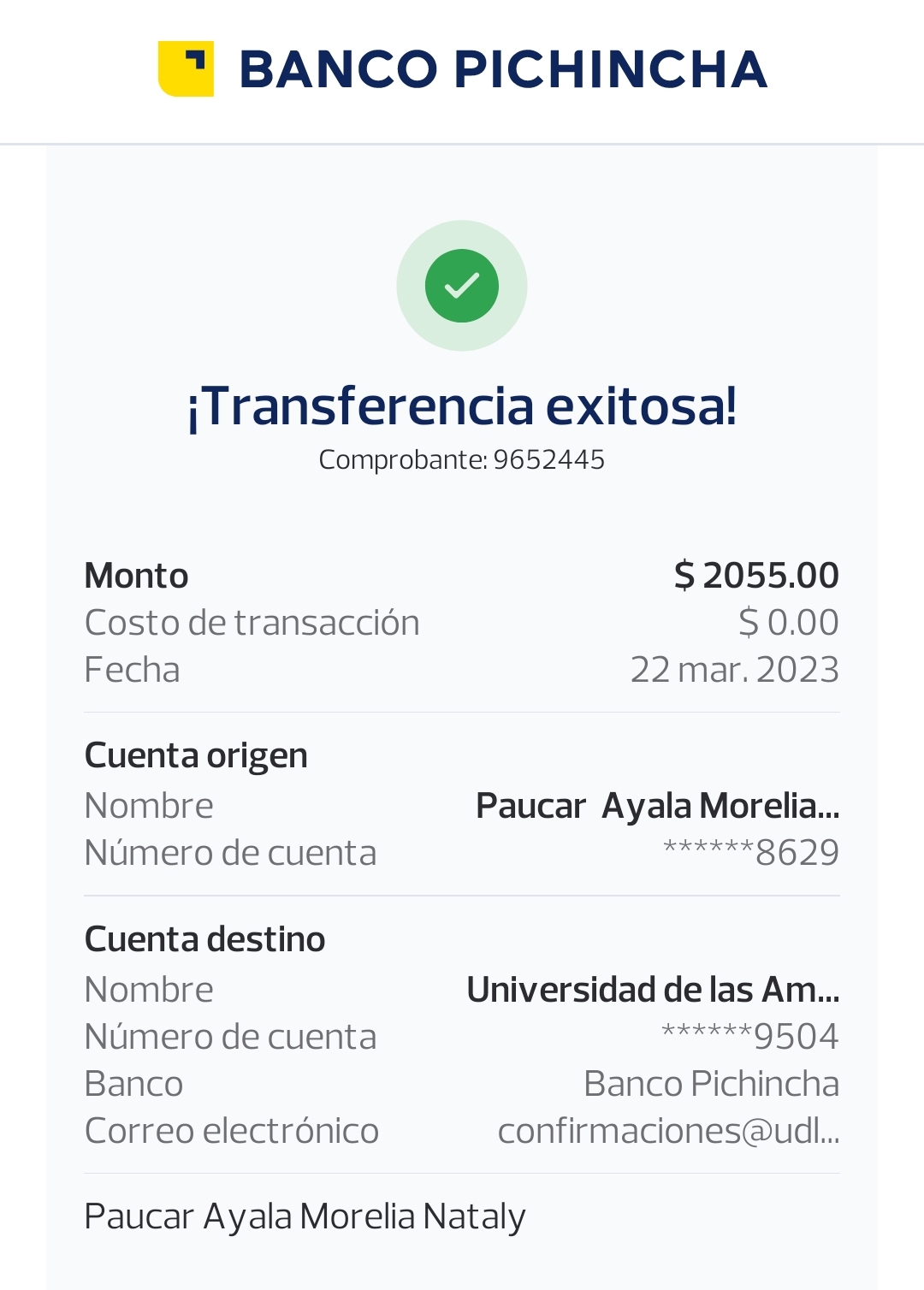Click the Fecha value 22 mar. 2023
The image size is (924, 1290).
[x=734, y=670]
